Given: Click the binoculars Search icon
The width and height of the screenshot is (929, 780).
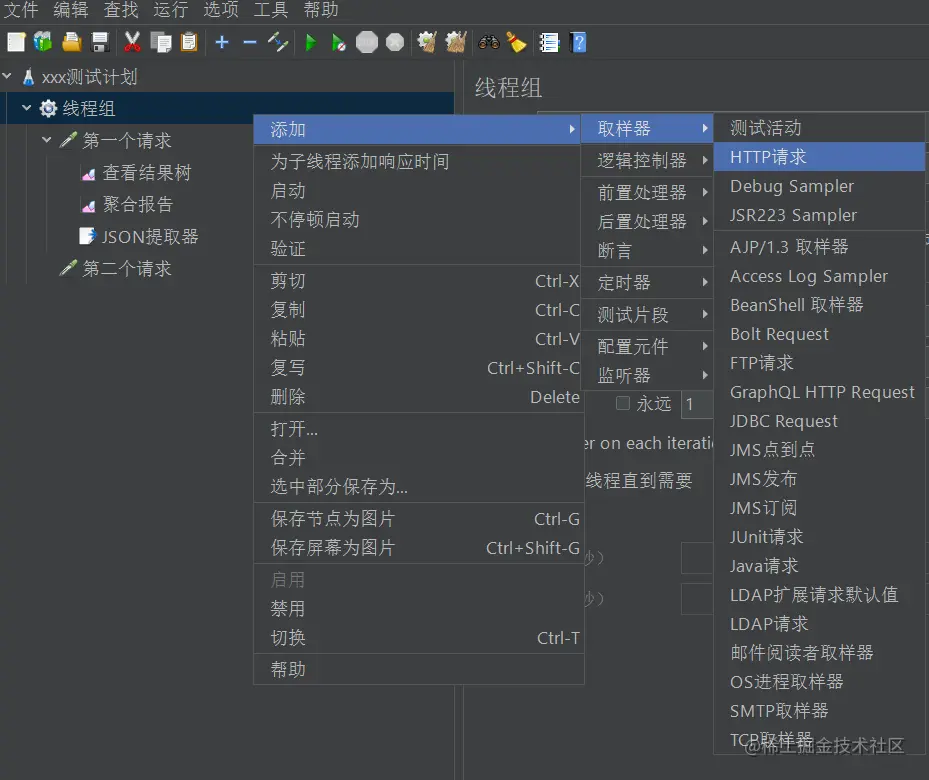Looking at the screenshot, I should click(x=489, y=43).
